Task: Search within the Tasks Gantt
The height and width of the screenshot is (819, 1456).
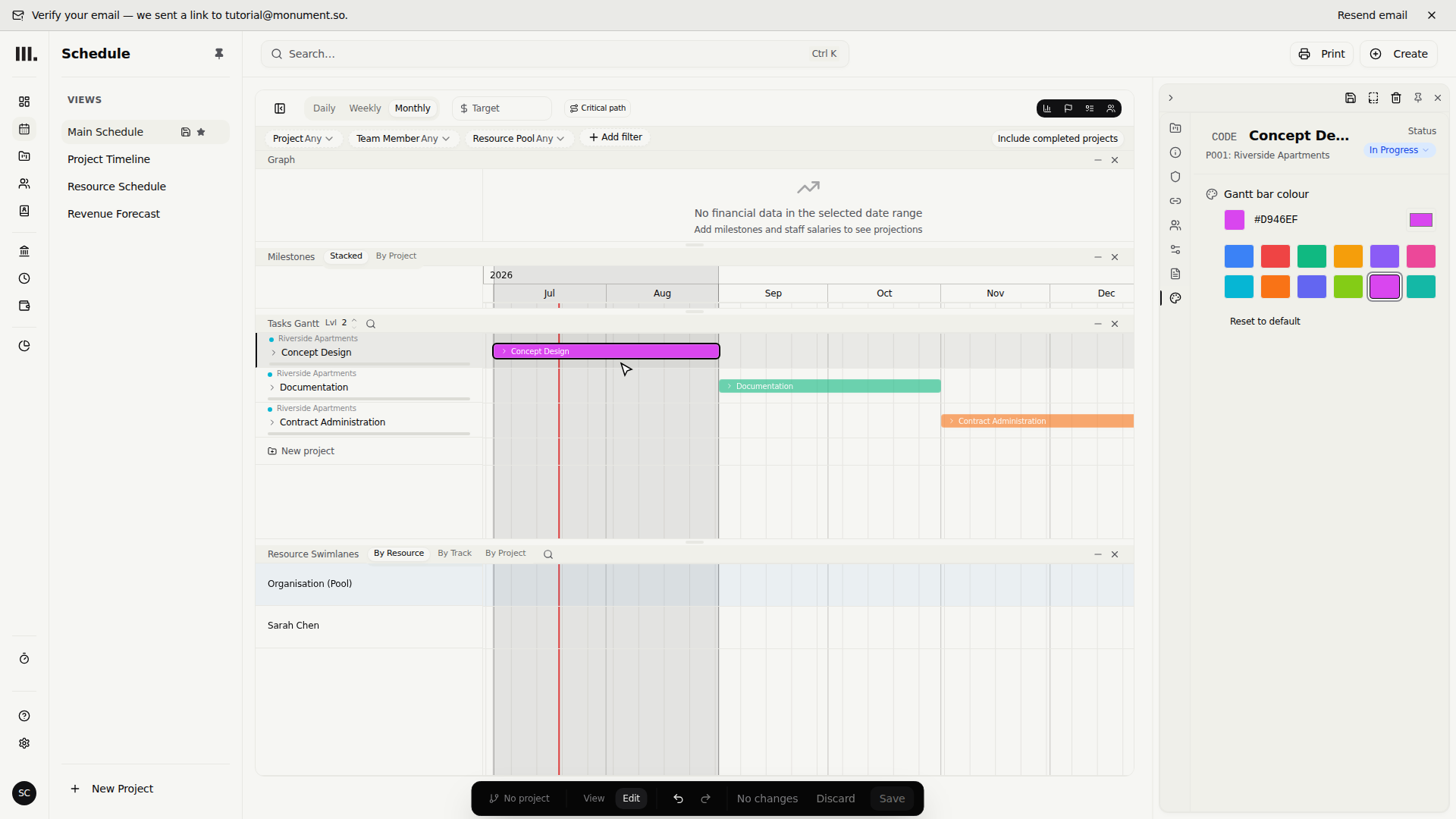Action: click(x=371, y=324)
